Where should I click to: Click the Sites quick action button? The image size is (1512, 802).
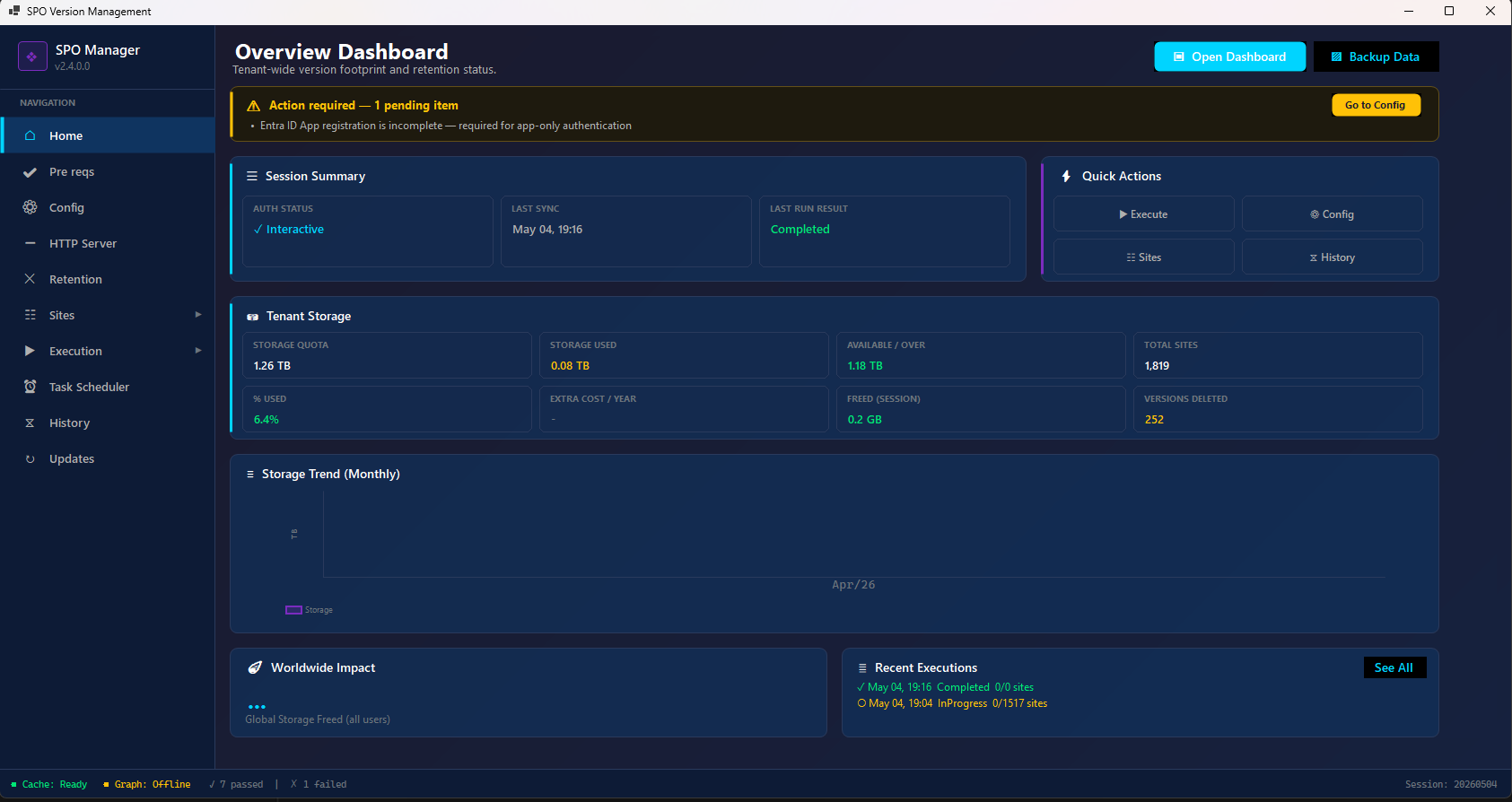click(x=1143, y=257)
